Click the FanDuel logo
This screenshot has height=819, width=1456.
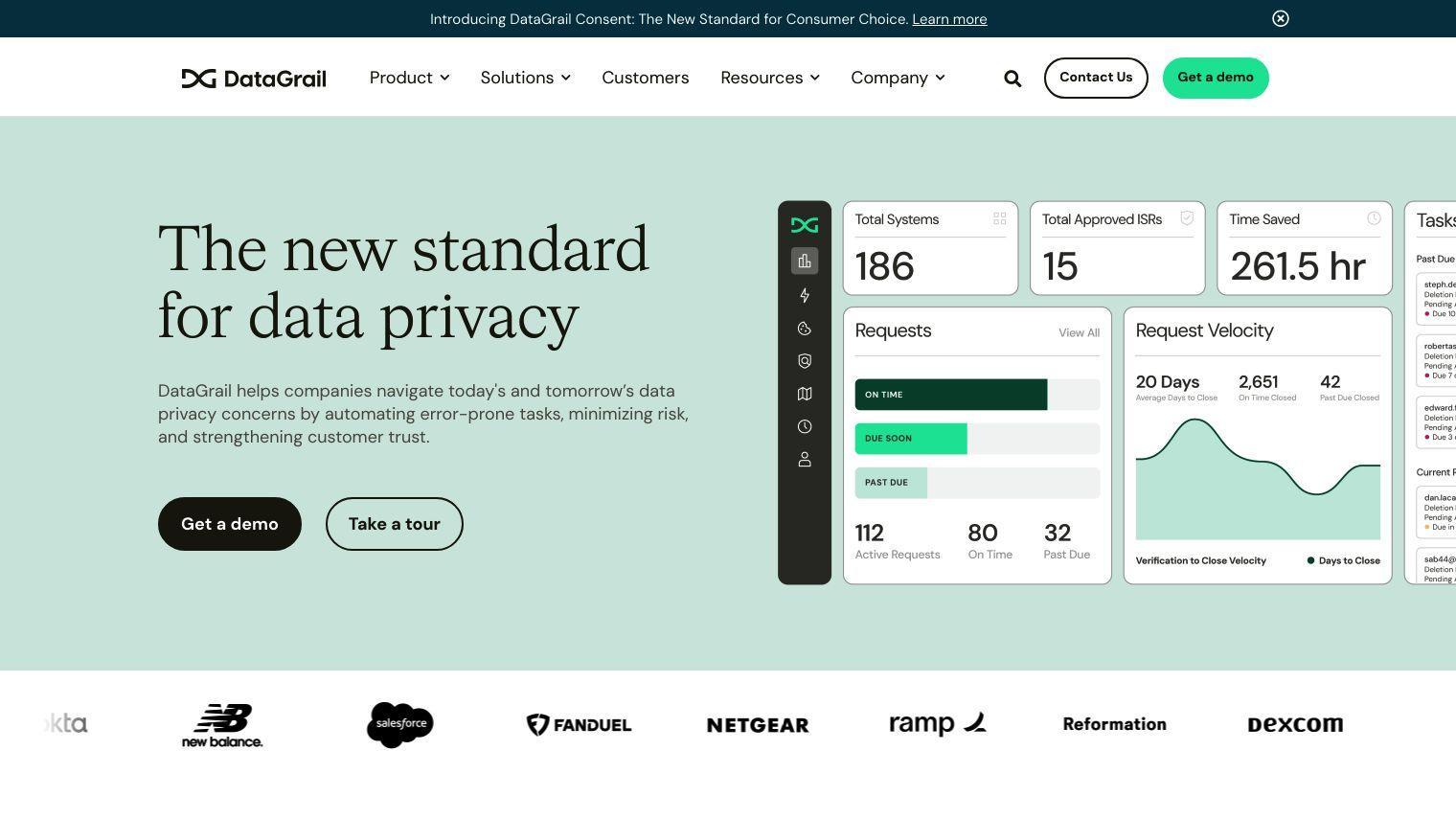pos(579,725)
